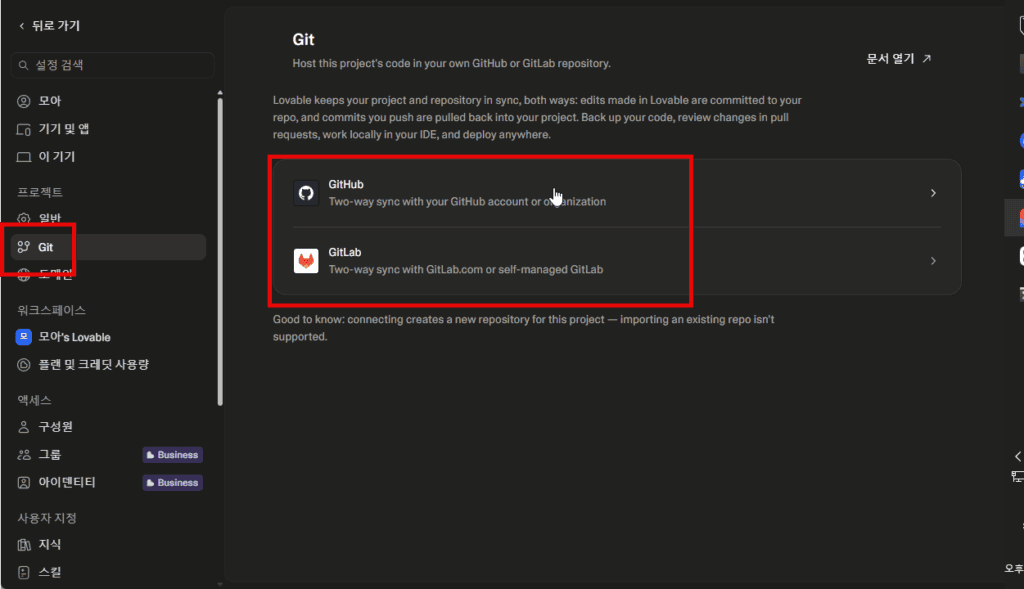Click the 지식 books icon
The width and height of the screenshot is (1024, 589).
coord(24,545)
